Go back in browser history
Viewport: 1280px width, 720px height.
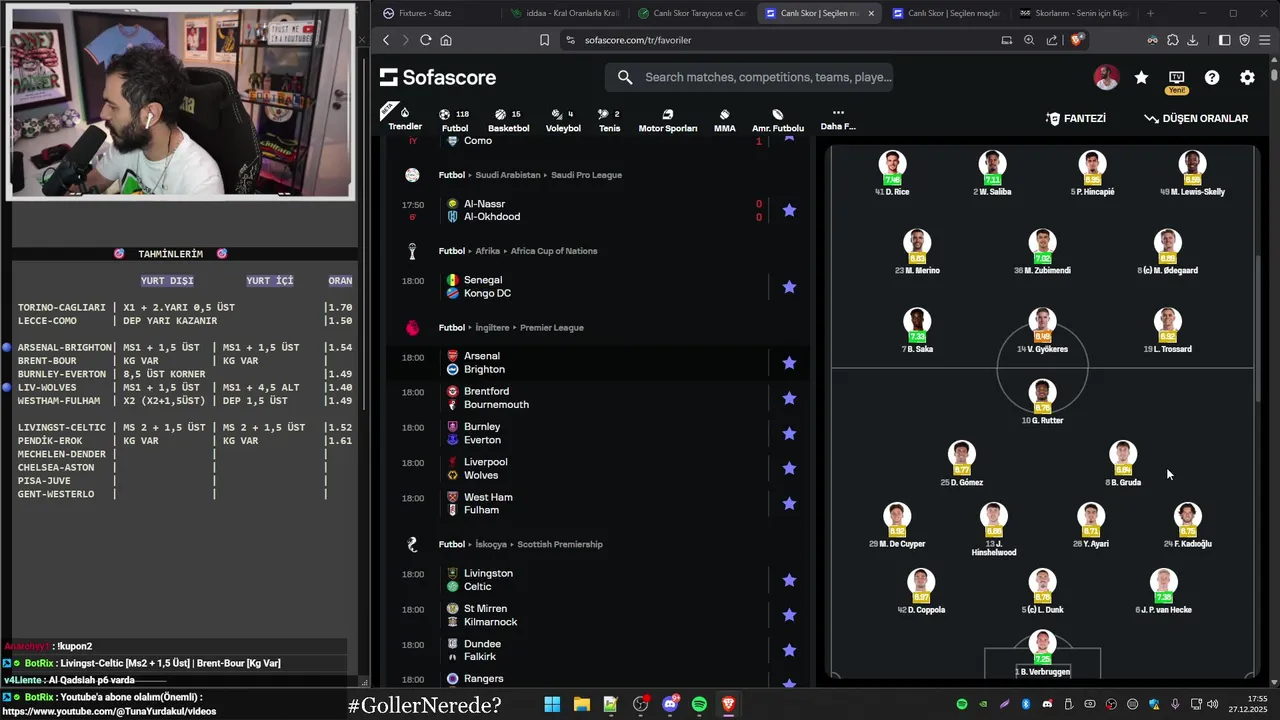click(386, 40)
